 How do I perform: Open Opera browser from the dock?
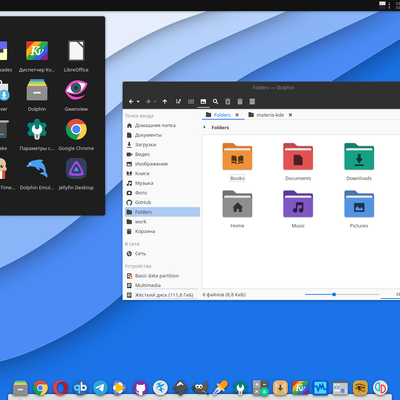click(60, 388)
